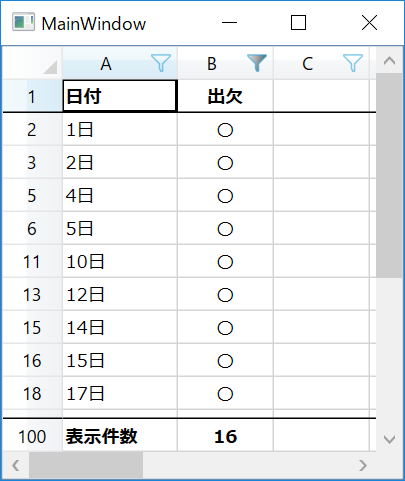This screenshot has width=405, height=481.
Task: Select the cell showing count 16
Action: tap(225, 435)
